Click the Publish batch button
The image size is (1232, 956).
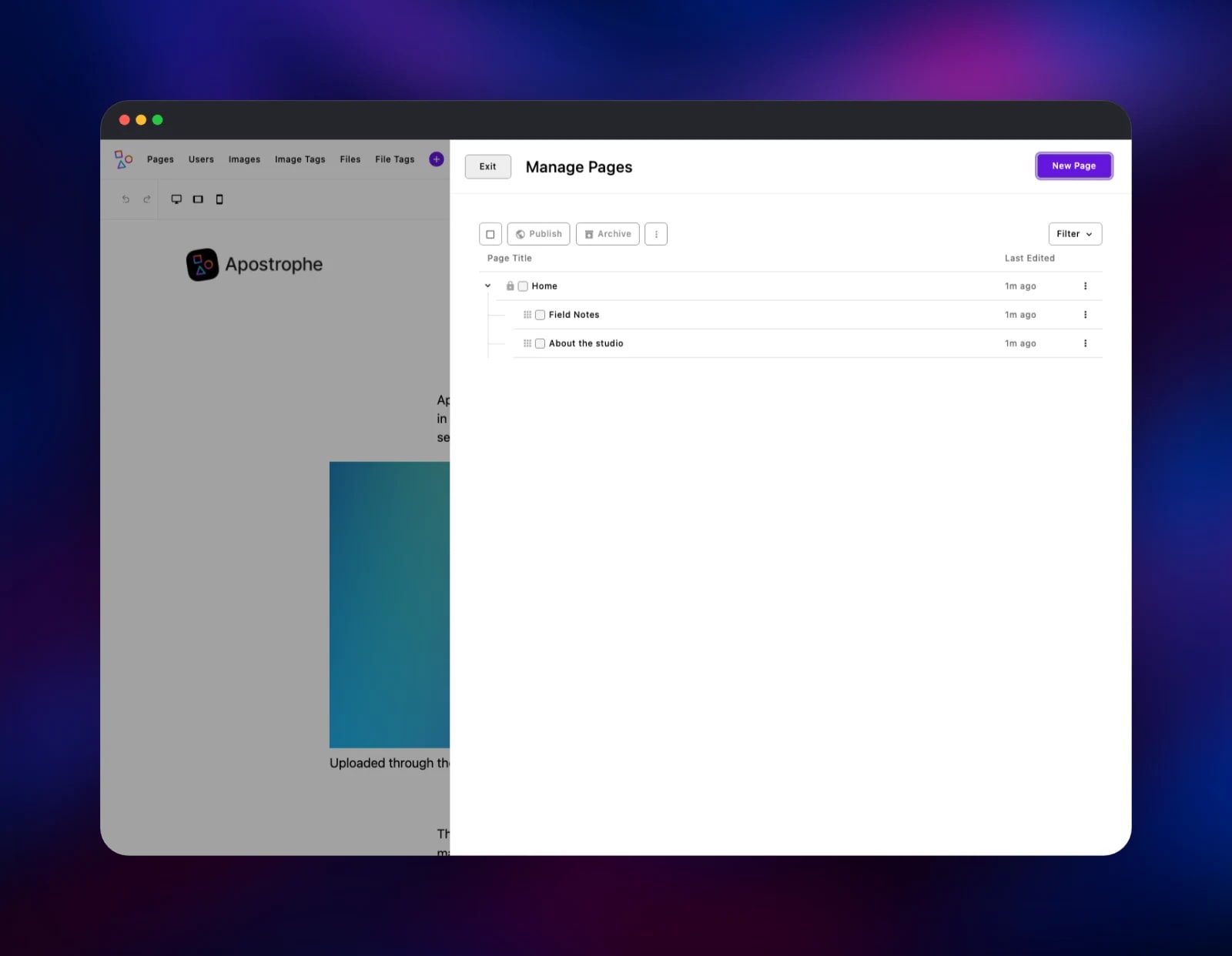pyautogui.click(x=538, y=234)
